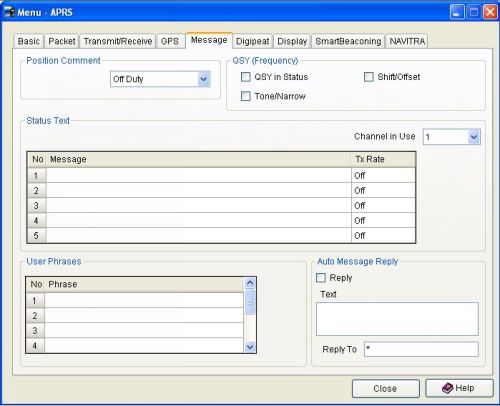The height and width of the screenshot is (406, 500).
Task: Click the APRS window title bar icon
Action: pos(9,12)
